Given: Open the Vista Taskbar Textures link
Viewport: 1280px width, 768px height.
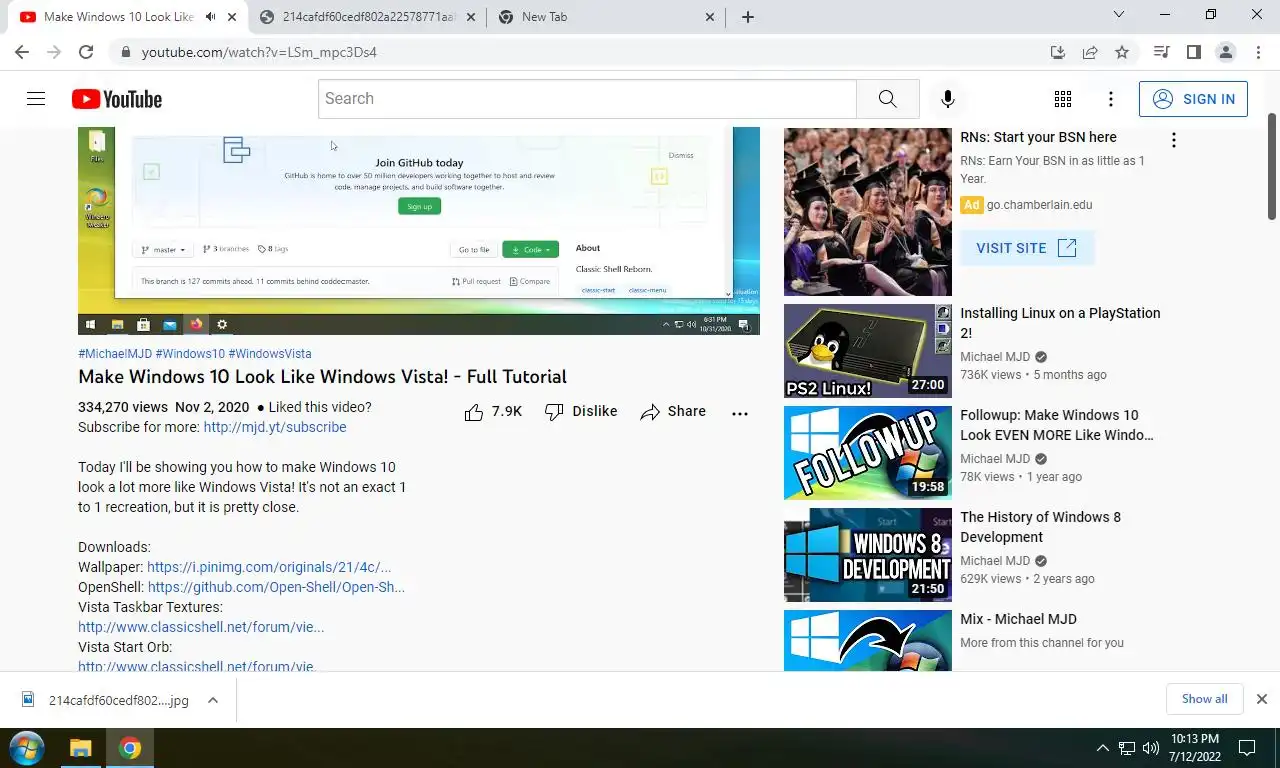Looking at the screenshot, I should pos(201,627).
